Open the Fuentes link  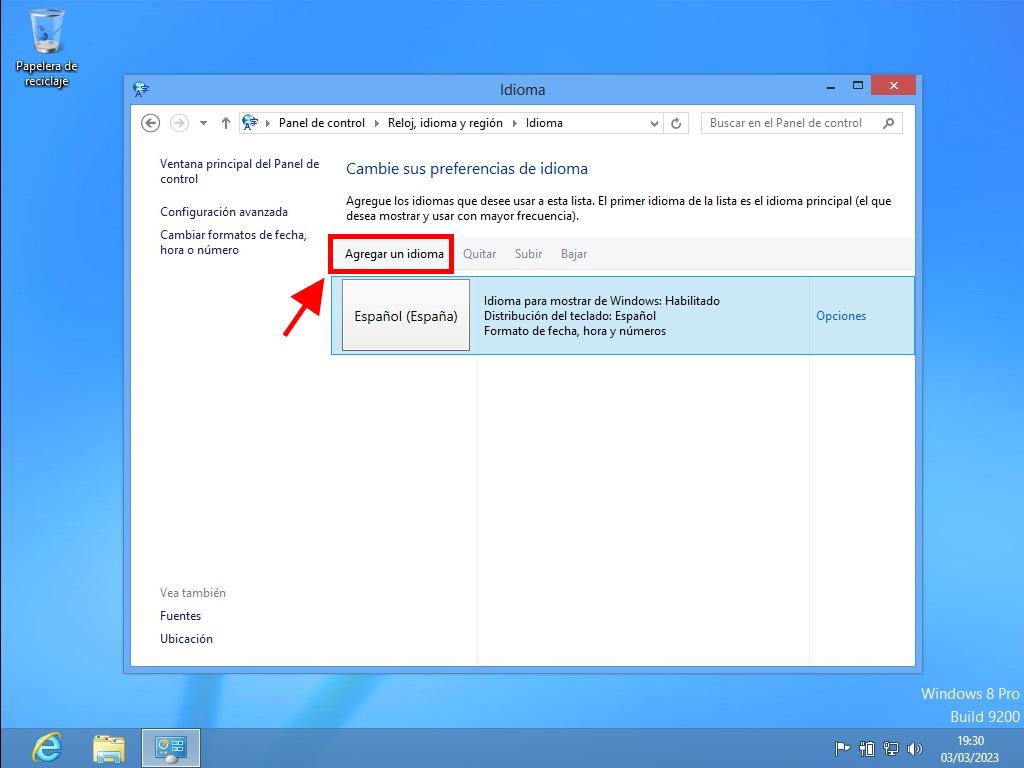(x=180, y=616)
